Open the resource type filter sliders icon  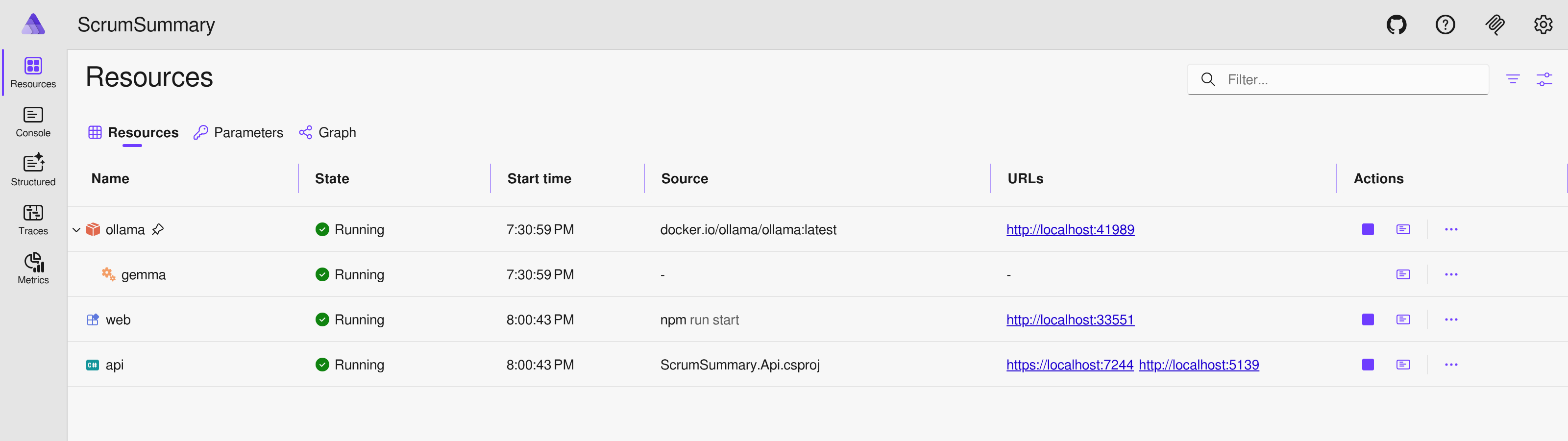point(1545,79)
